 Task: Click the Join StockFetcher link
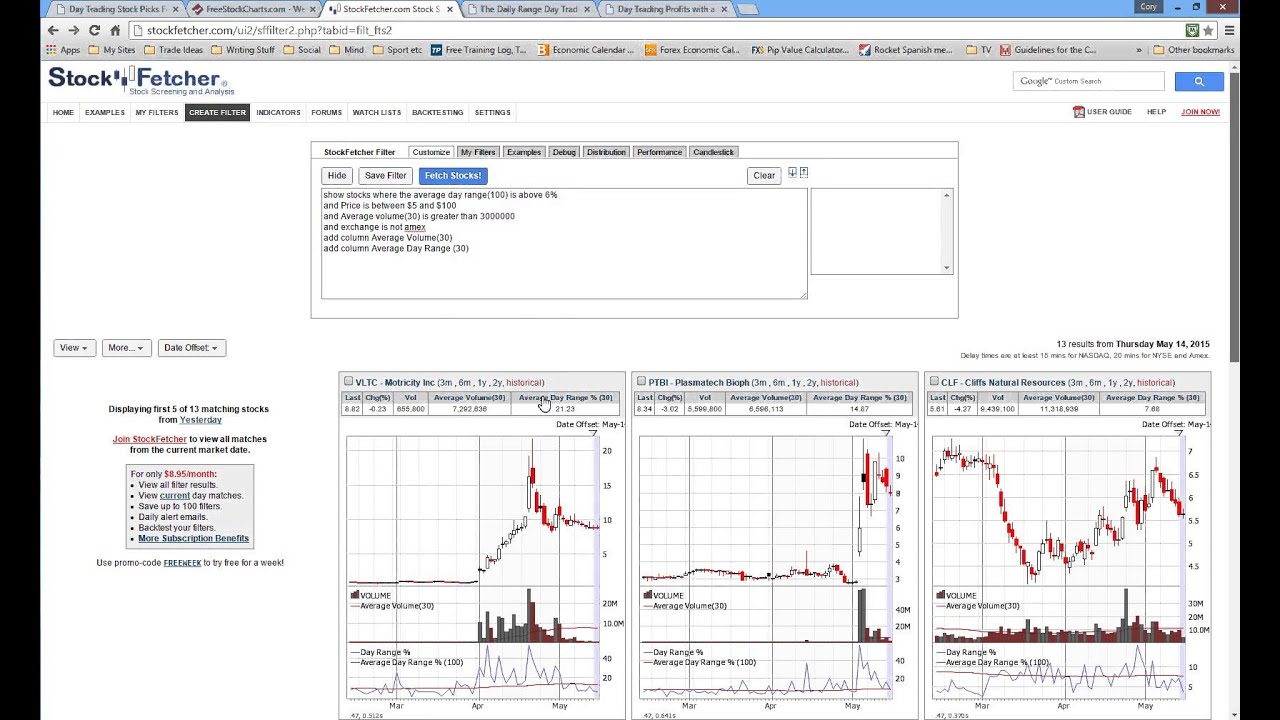[150, 439]
